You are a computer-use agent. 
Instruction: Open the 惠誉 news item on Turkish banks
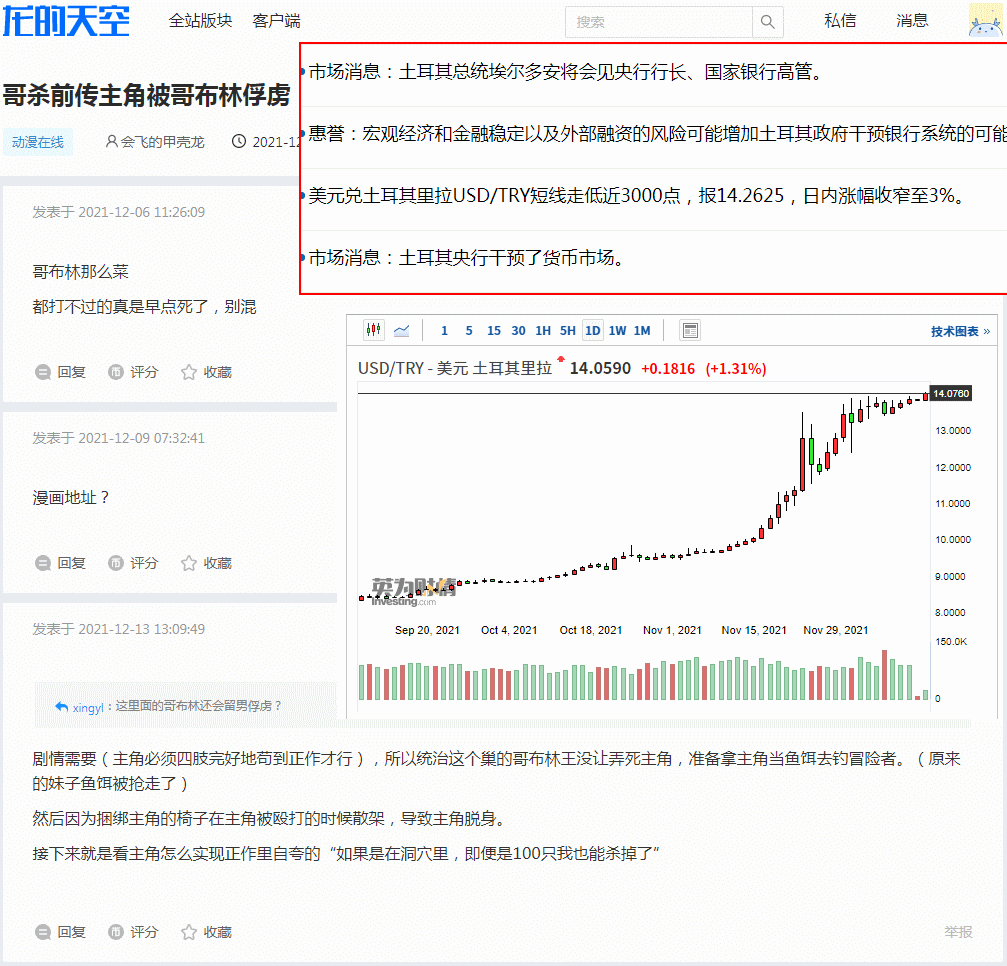coord(657,134)
